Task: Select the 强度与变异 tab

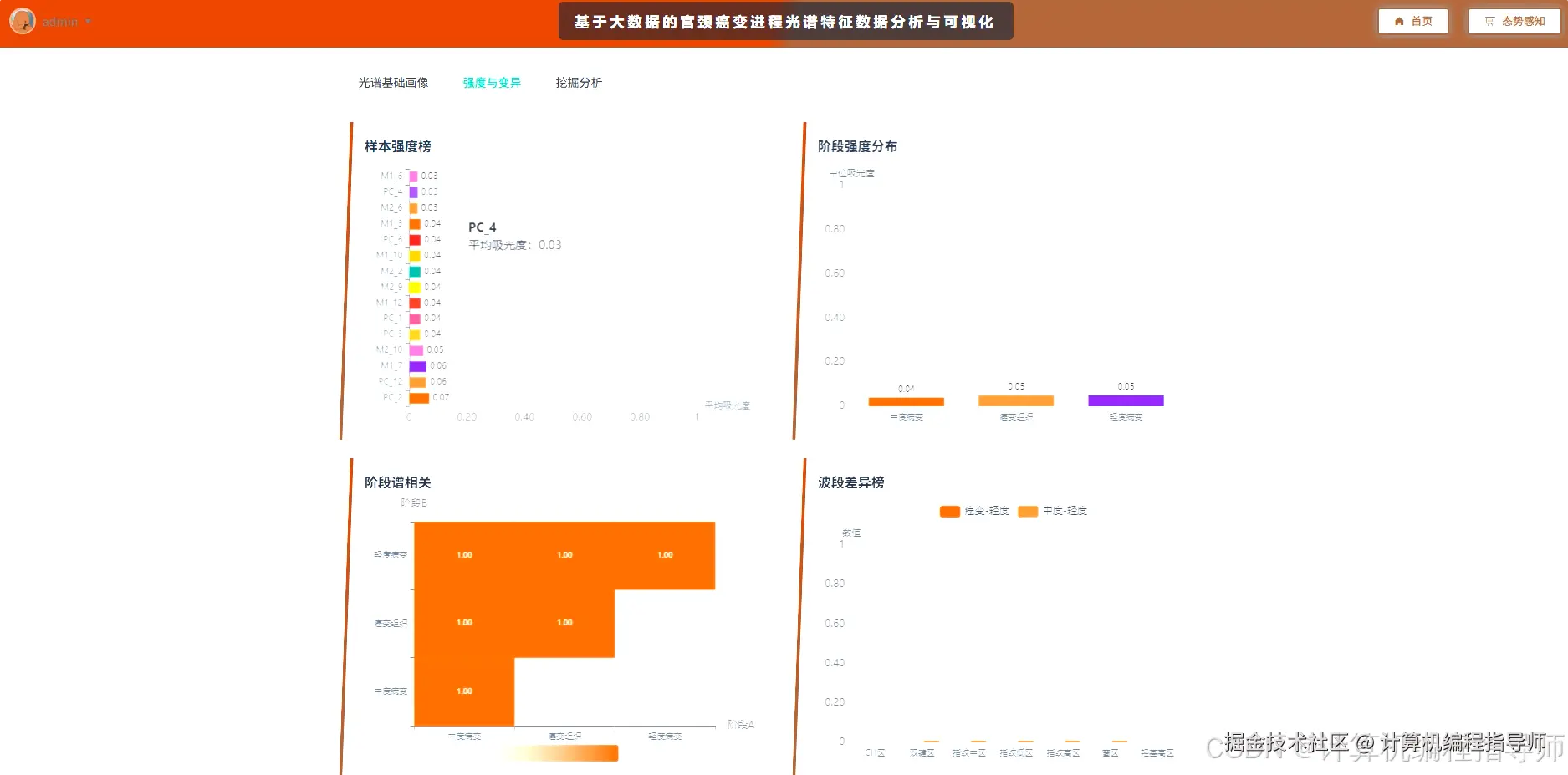Action: pos(492,83)
